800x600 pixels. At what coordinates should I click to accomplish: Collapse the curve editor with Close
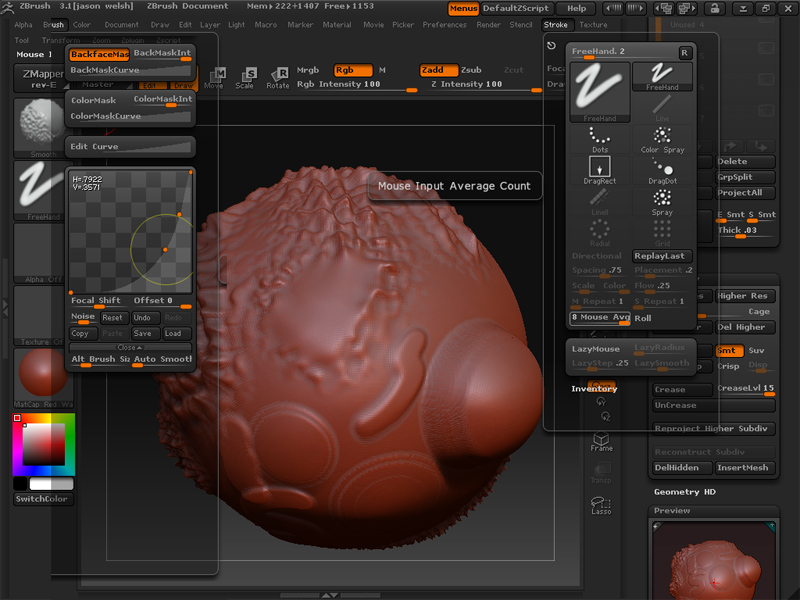(x=130, y=347)
